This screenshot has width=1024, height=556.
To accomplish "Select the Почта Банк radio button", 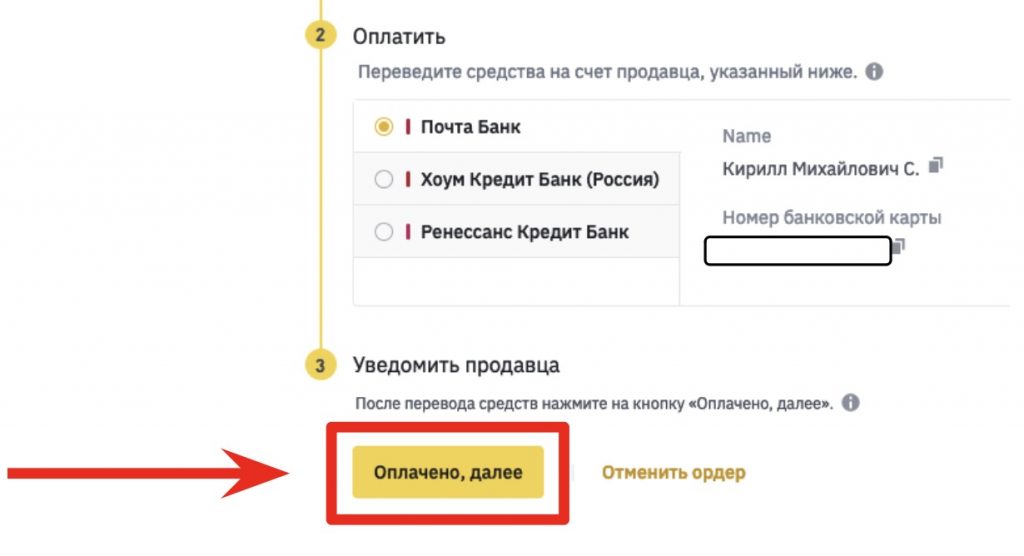I will (384, 127).
